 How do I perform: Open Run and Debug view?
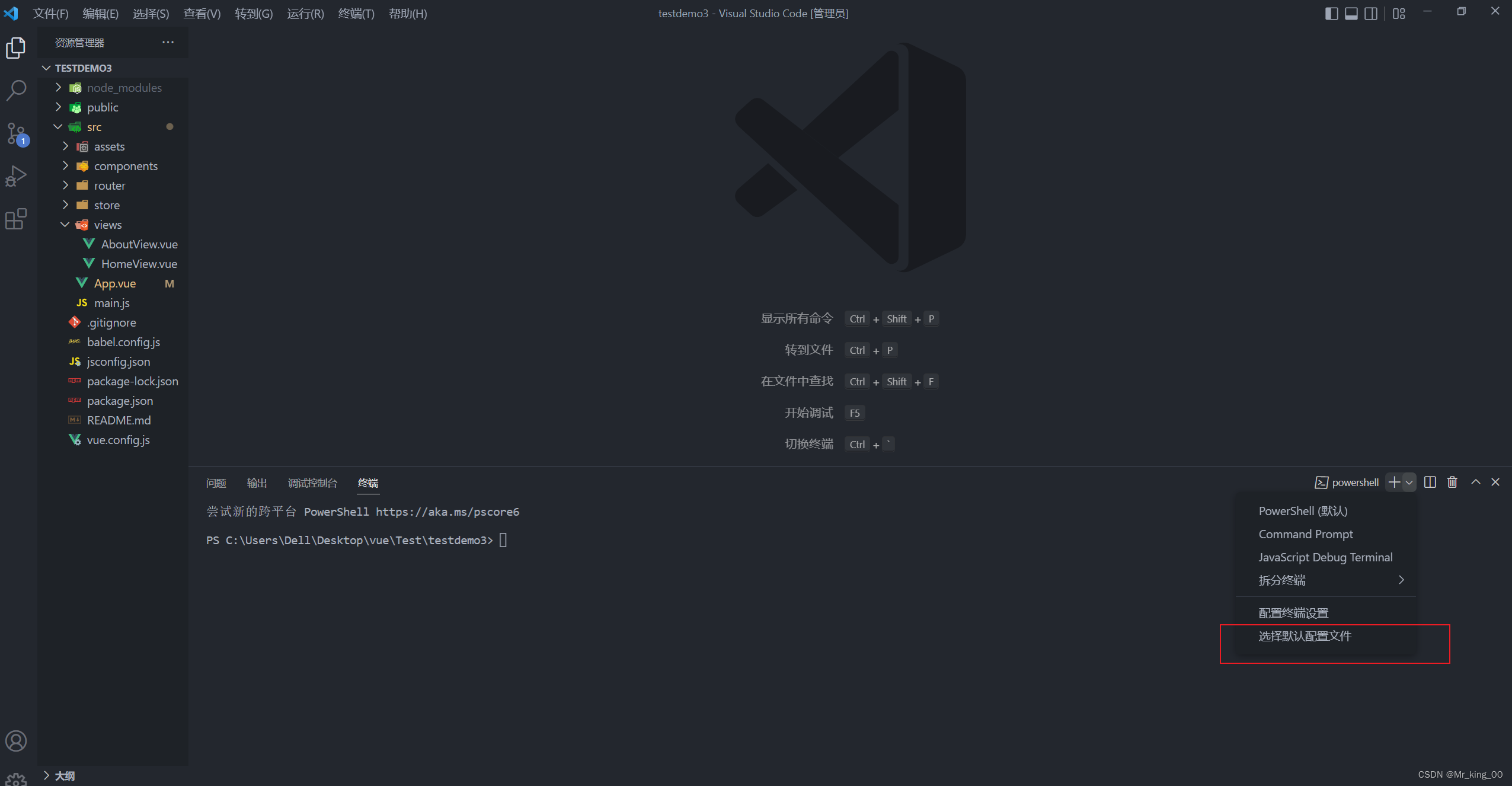(x=16, y=176)
